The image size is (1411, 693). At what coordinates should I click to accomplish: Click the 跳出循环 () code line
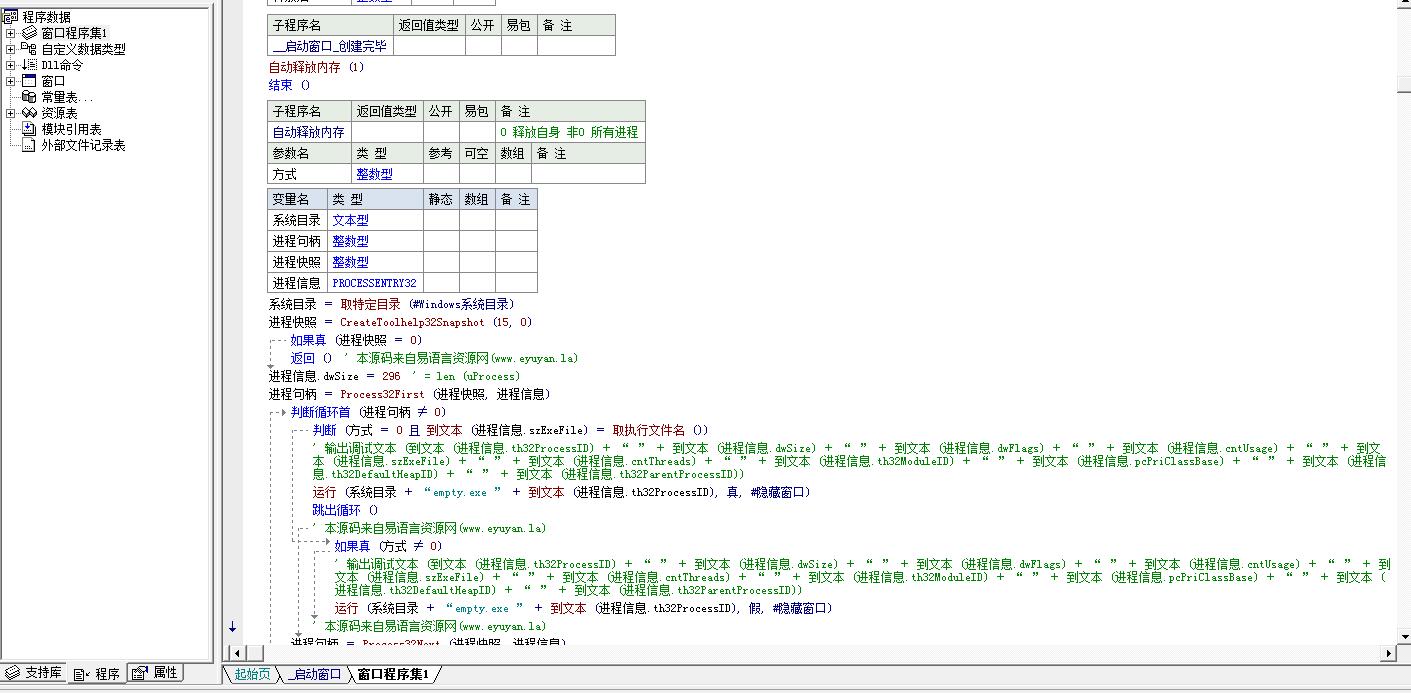coord(346,510)
